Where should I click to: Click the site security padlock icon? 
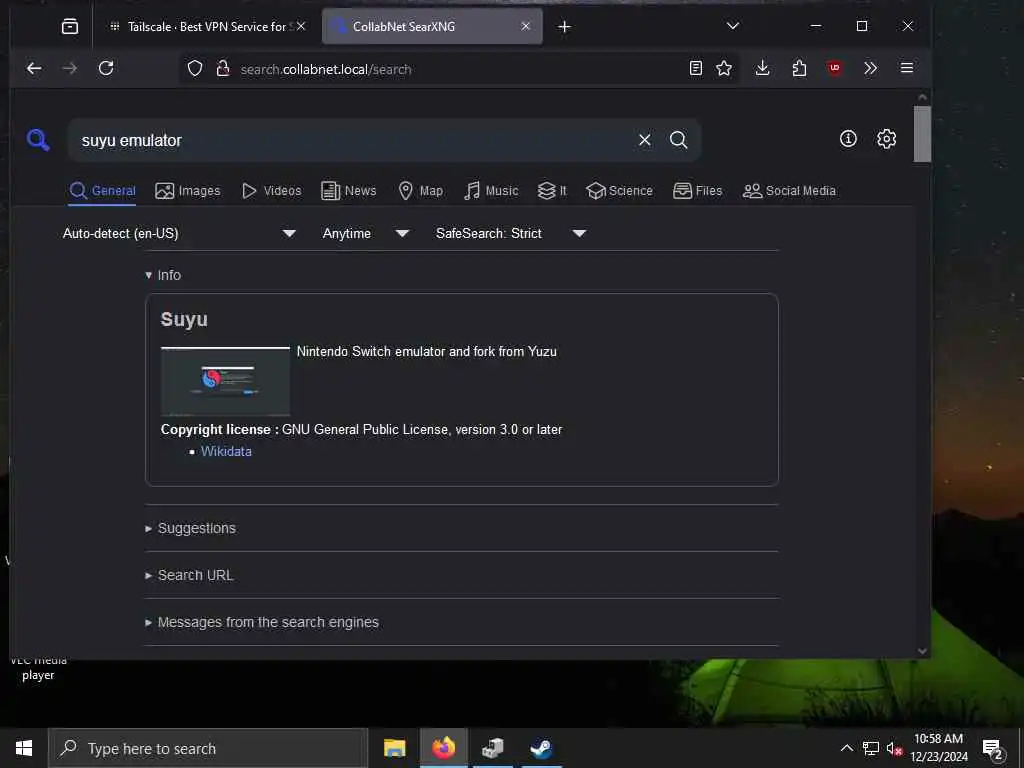click(223, 68)
